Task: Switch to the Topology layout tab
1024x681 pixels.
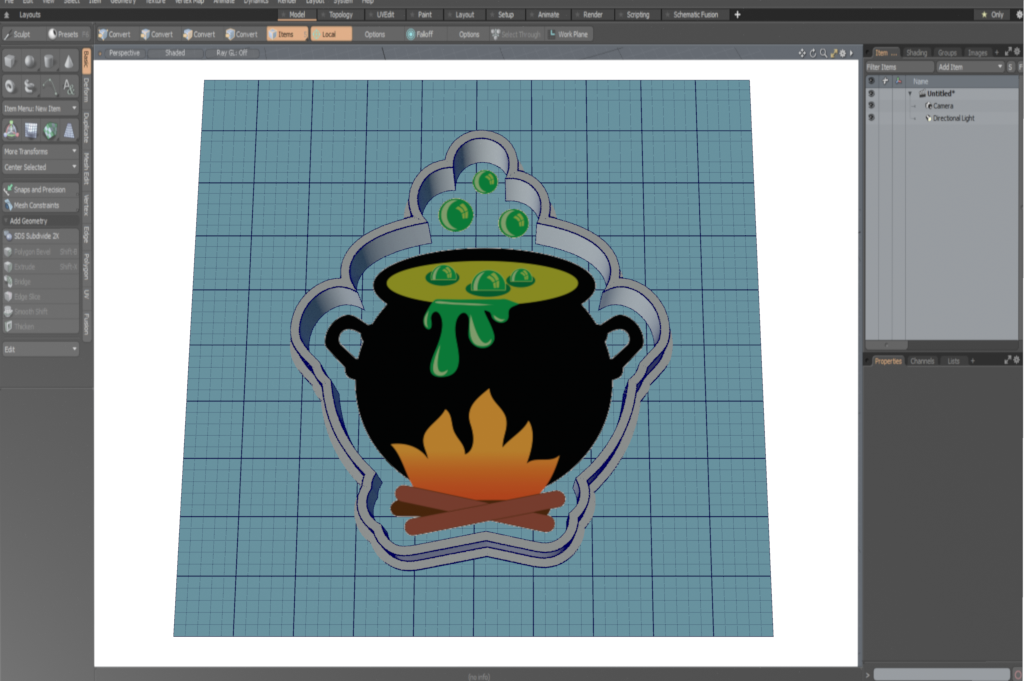Action: click(341, 15)
